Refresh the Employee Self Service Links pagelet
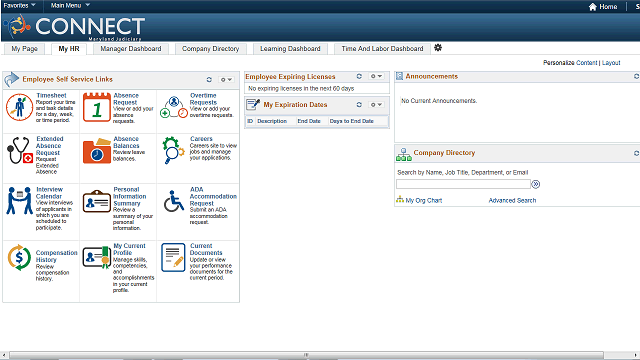 (x=209, y=80)
